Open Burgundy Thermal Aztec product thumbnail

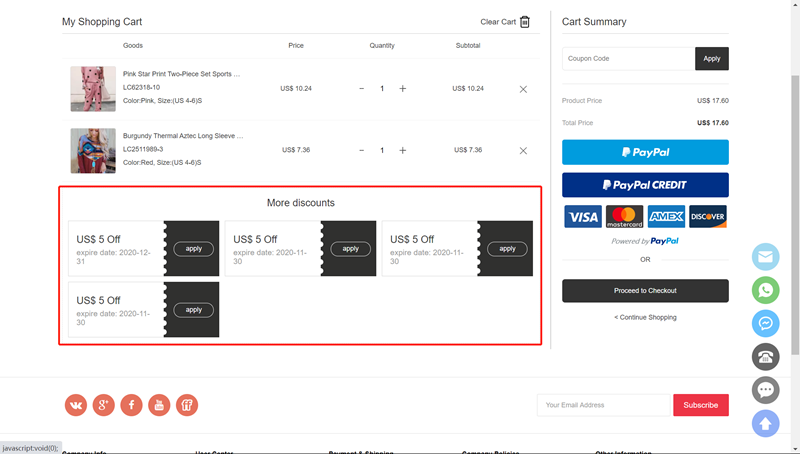pos(93,150)
